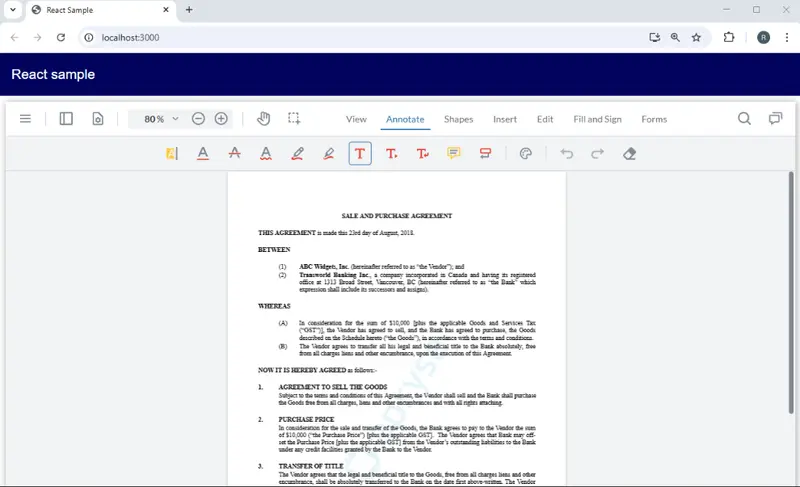Open the Chrome three-dot menu
This screenshot has height=487, width=800.
(x=787, y=37)
